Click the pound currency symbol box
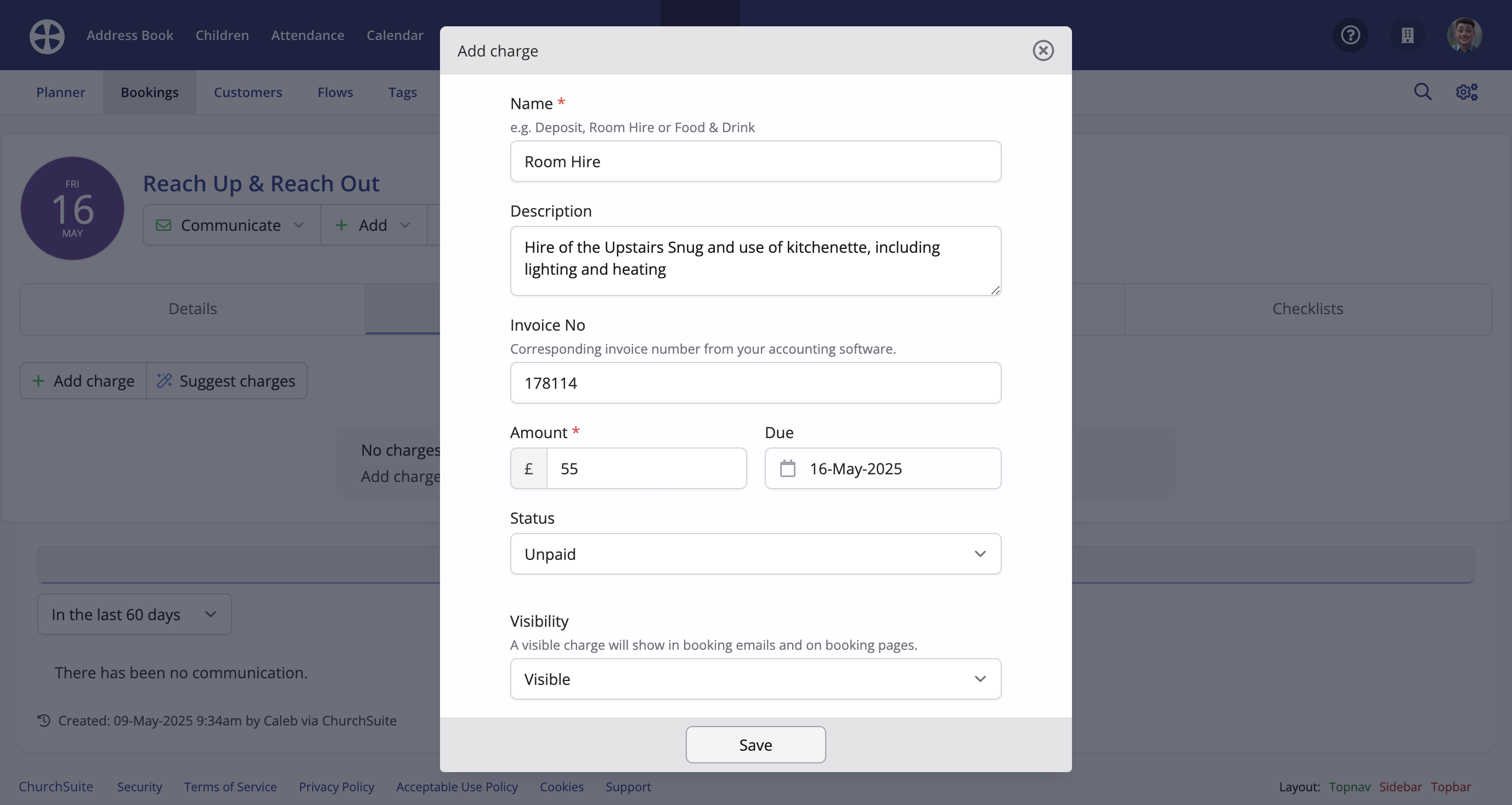 point(529,468)
